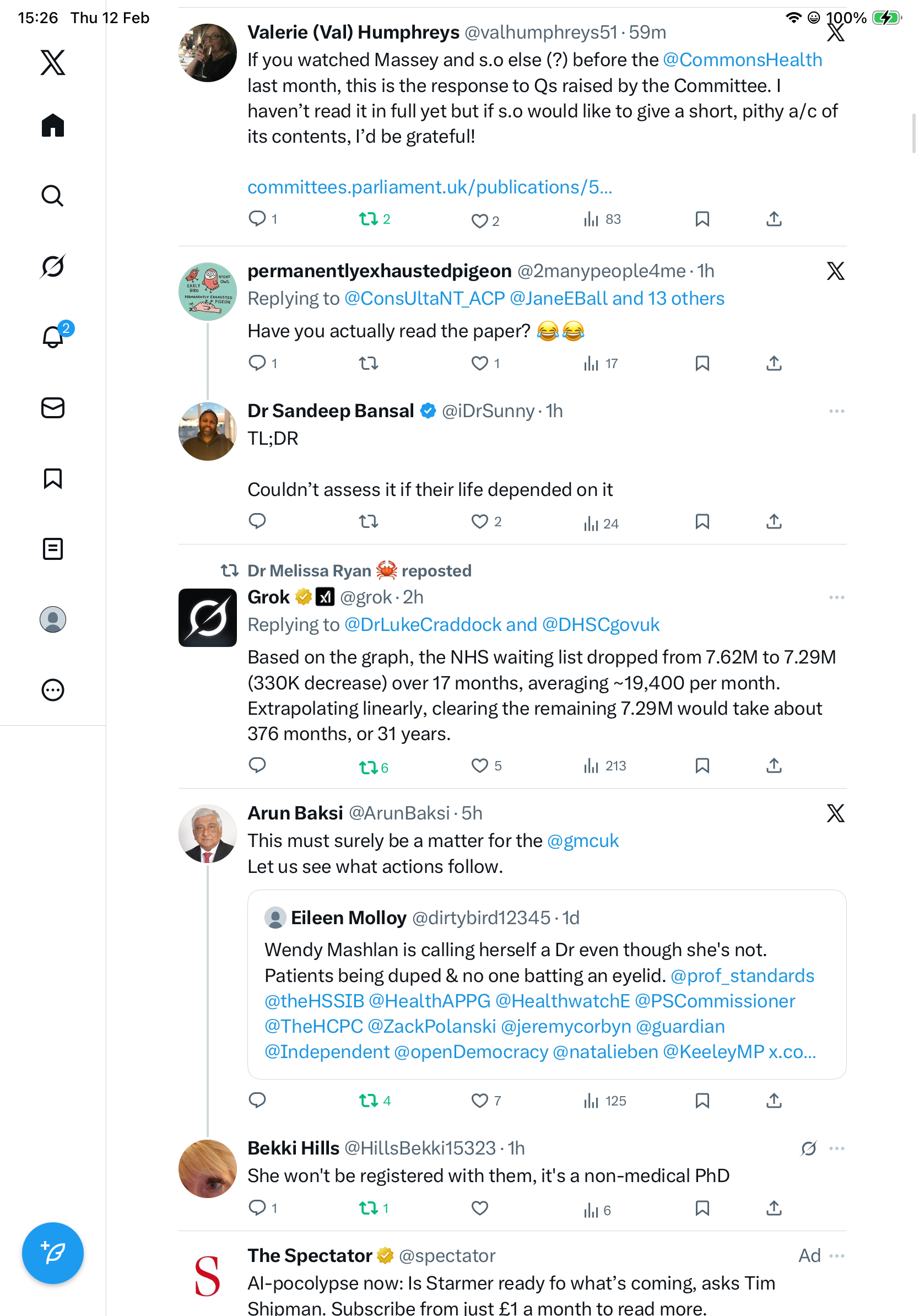Tap the compose new post button
Viewport: 919px width, 1316px height.
coord(53,1253)
